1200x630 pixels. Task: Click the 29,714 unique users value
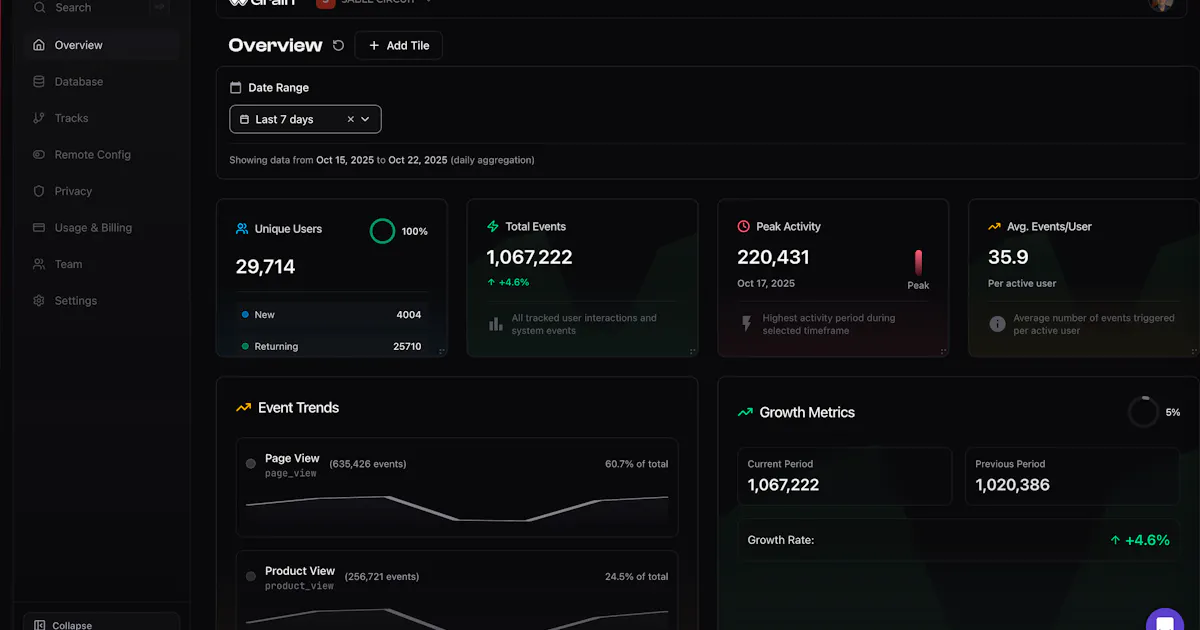265,267
